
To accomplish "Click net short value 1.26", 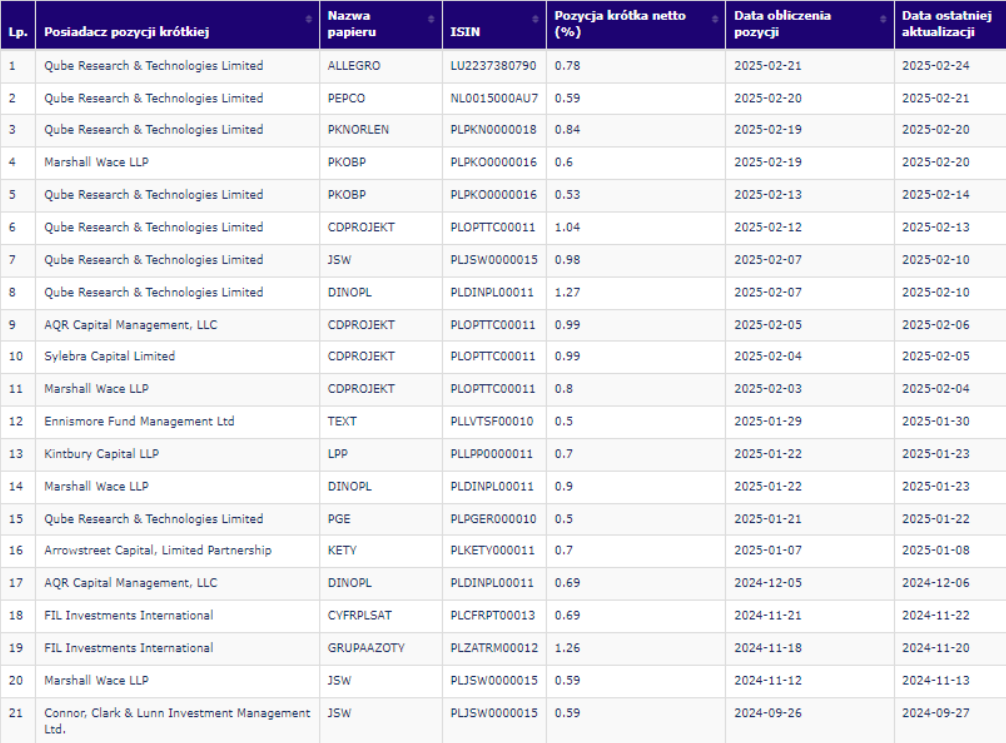I will (x=567, y=648).
